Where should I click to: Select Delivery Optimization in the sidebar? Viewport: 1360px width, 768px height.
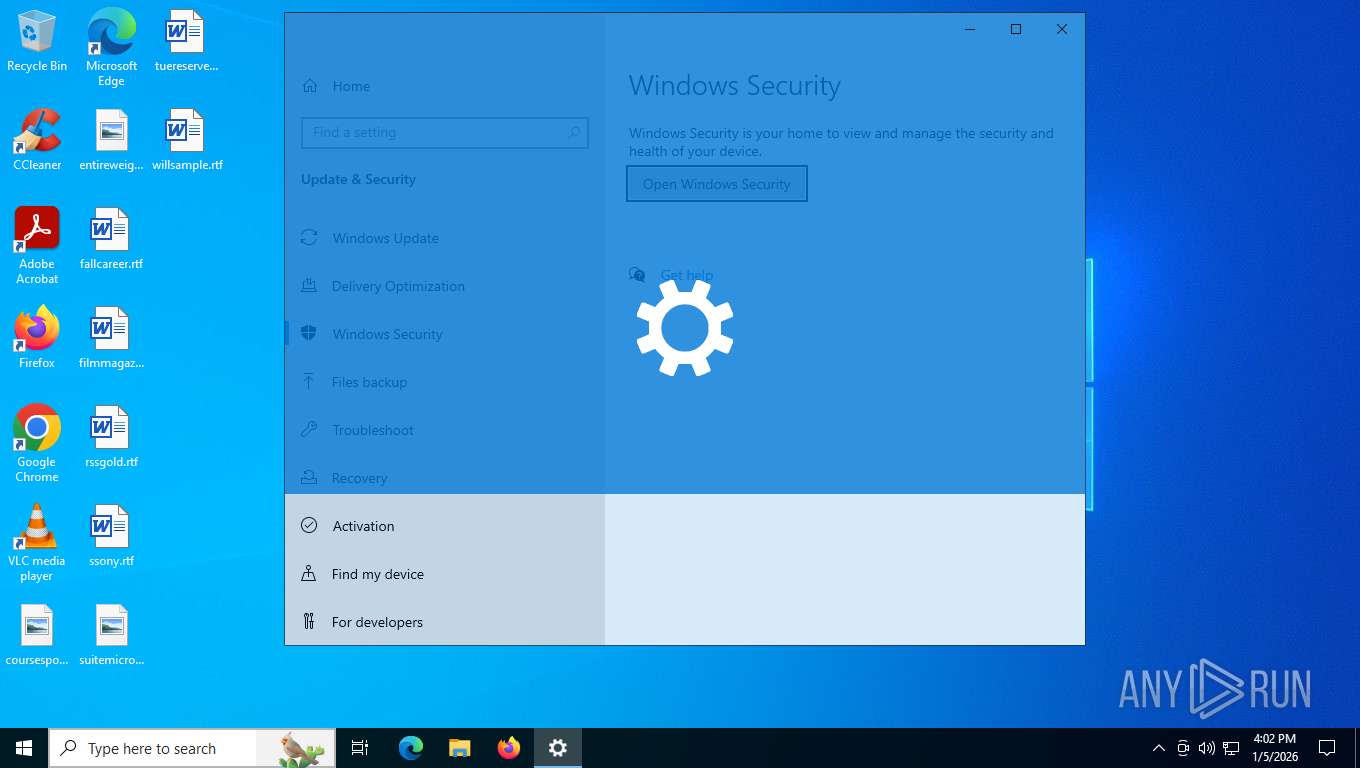445,286
